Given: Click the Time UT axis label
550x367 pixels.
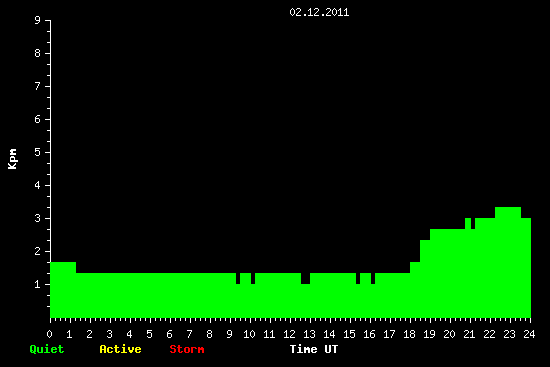Looking at the screenshot, I should point(314,349).
